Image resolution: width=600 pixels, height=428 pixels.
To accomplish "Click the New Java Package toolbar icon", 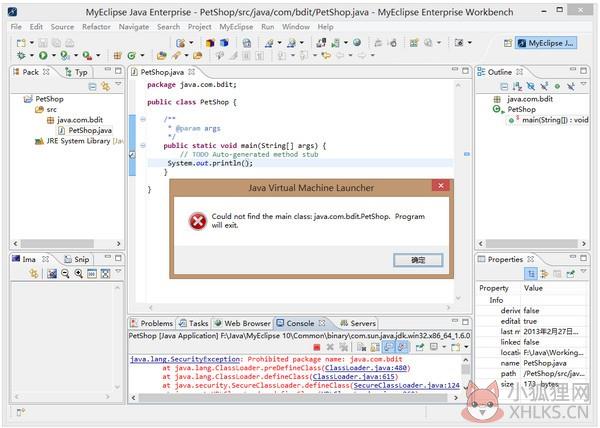I will click(x=117, y=56).
